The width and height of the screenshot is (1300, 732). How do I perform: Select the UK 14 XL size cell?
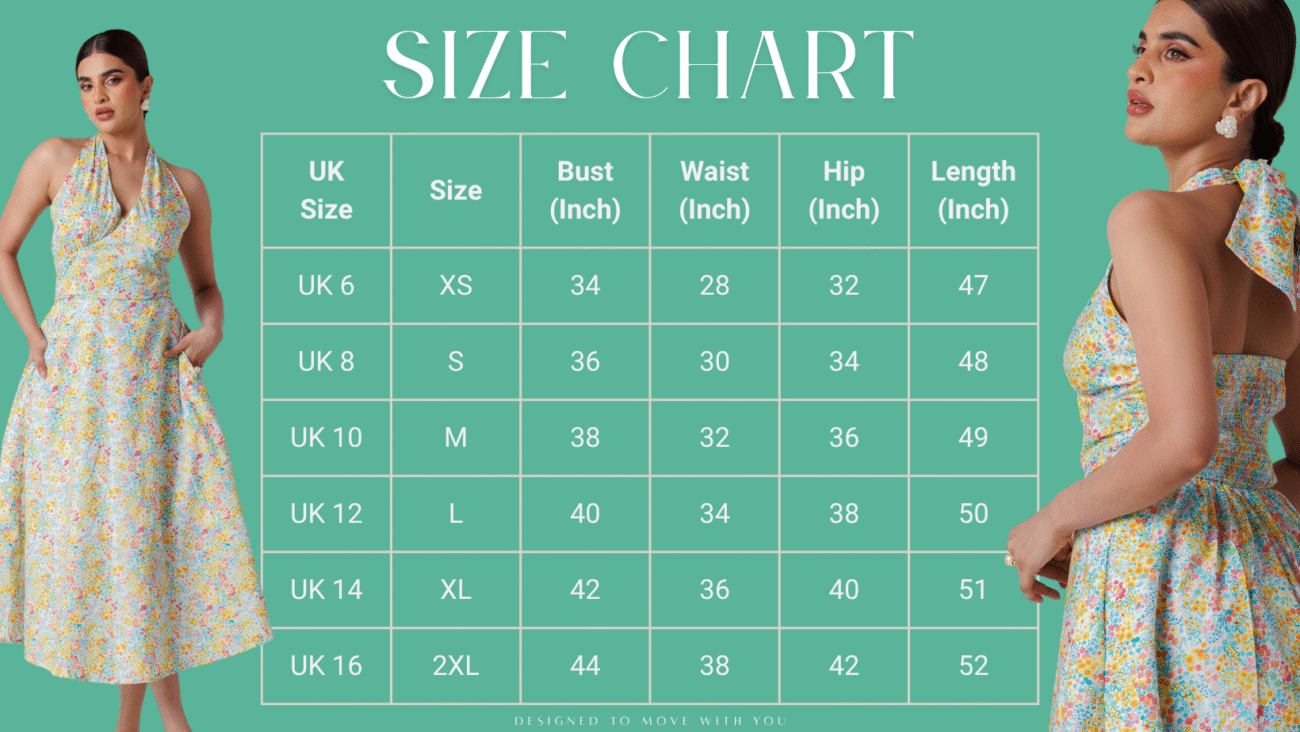tap(456, 589)
